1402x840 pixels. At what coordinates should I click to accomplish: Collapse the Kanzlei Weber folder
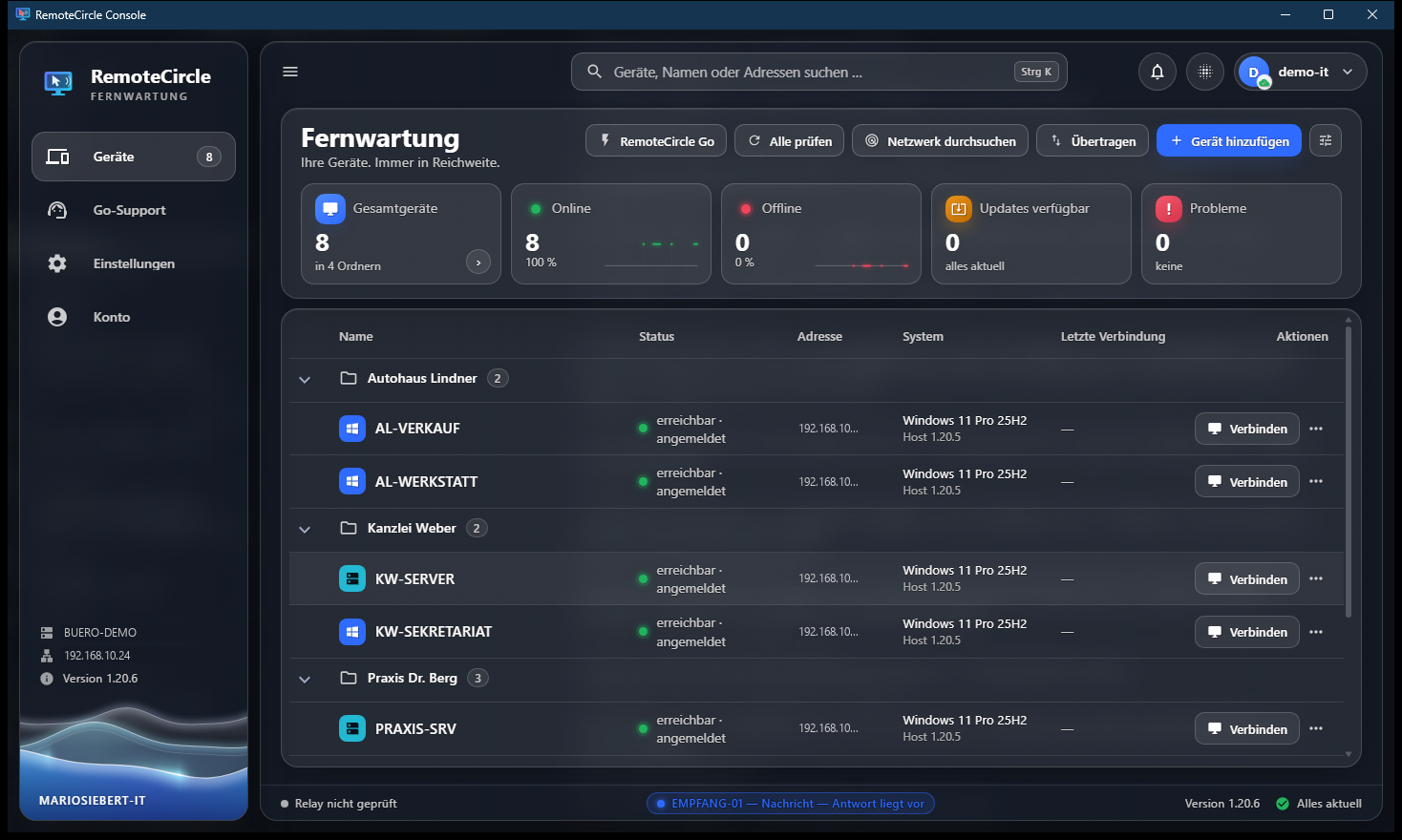coord(305,530)
